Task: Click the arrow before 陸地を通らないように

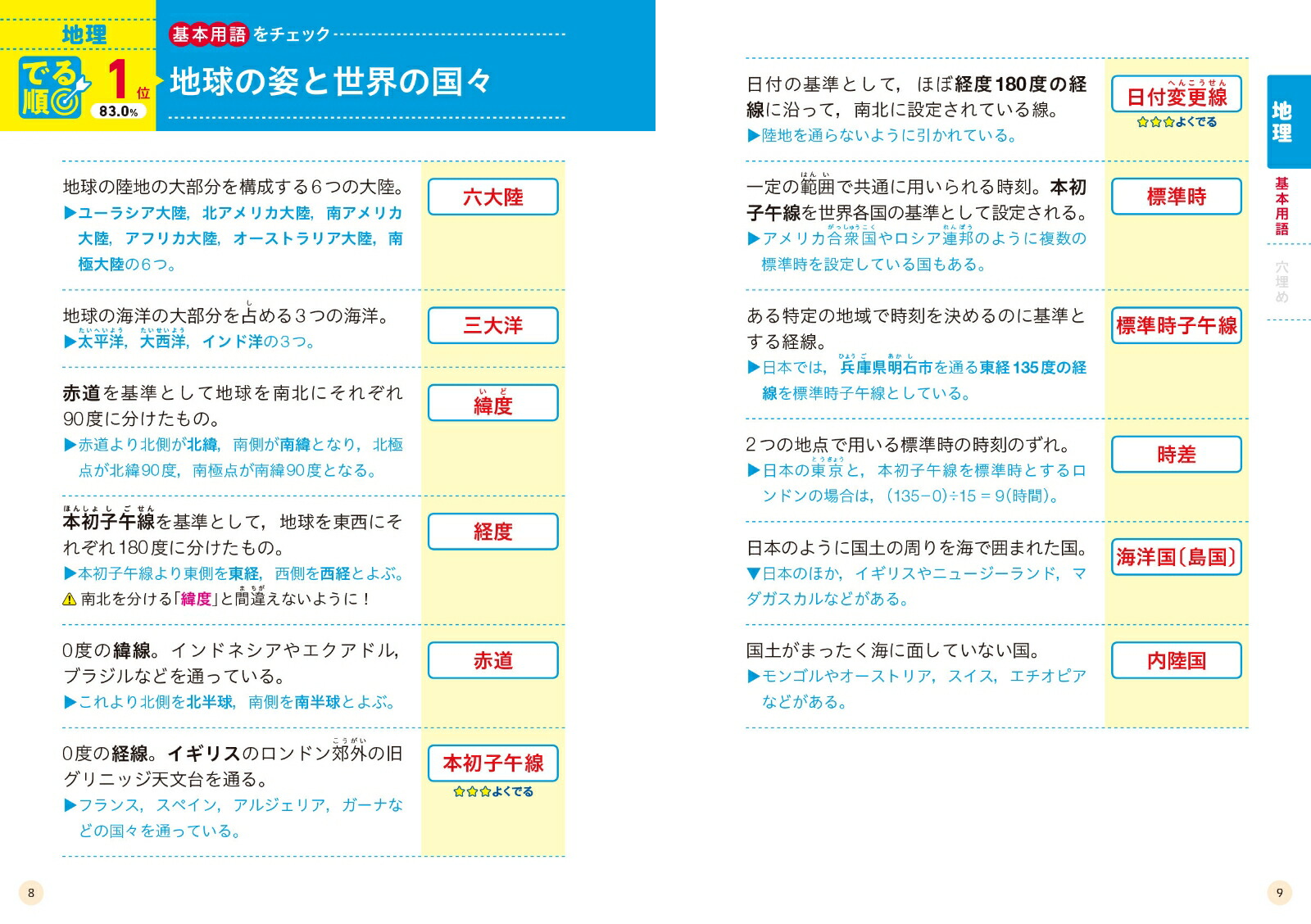Action: pyautogui.click(x=754, y=135)
